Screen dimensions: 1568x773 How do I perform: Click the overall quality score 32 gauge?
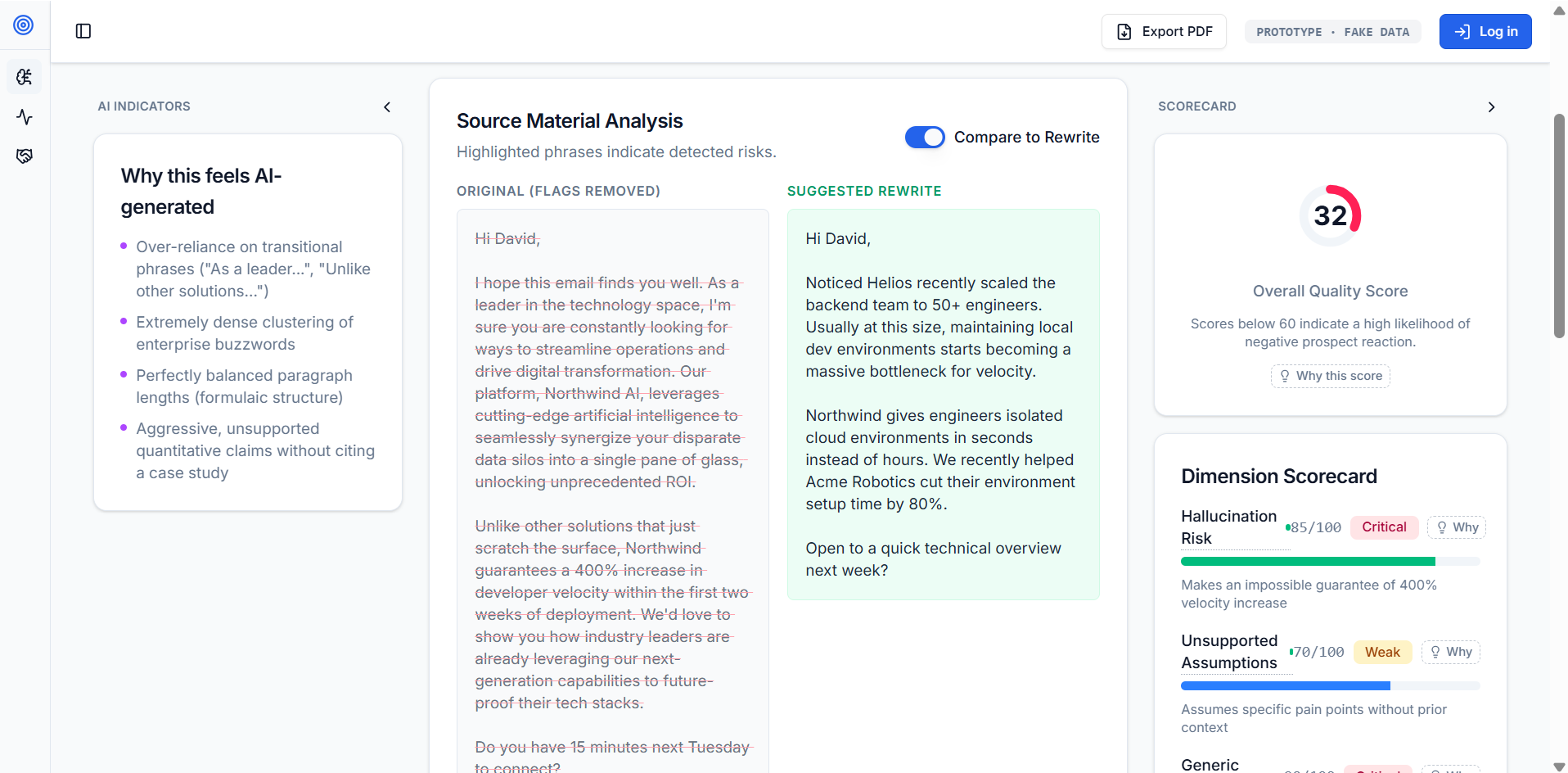(x=1331, y=216)
